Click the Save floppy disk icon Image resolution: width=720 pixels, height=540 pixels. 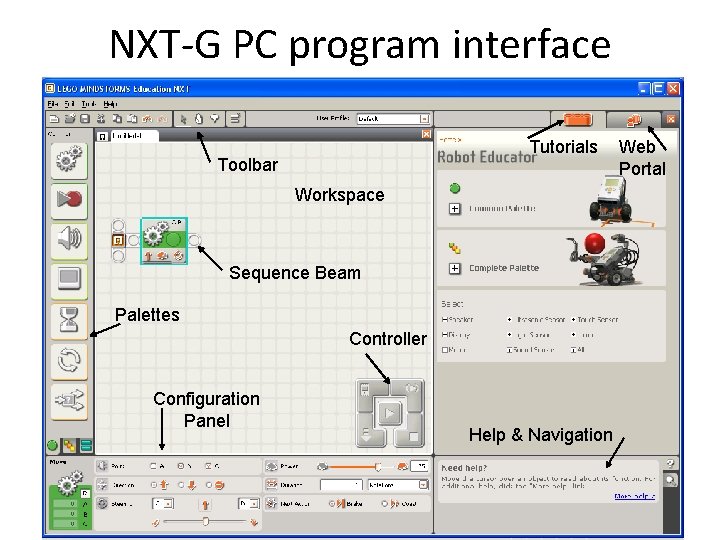[85, 119]
